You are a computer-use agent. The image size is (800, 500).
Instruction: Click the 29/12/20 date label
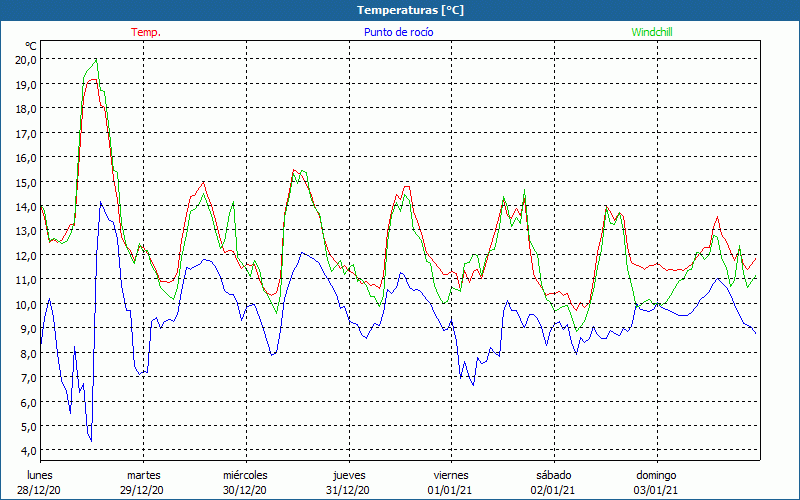[x=142, y=490]
